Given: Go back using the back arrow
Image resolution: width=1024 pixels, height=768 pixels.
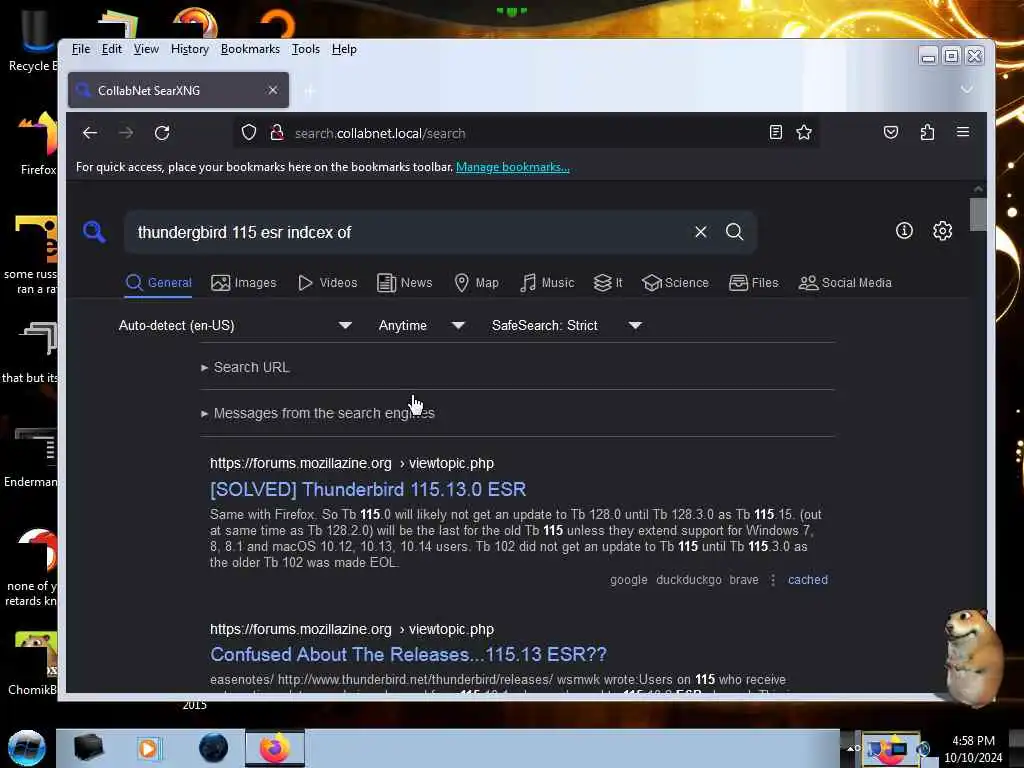Looking at the screenshot, I should click(x=90, y=133).
